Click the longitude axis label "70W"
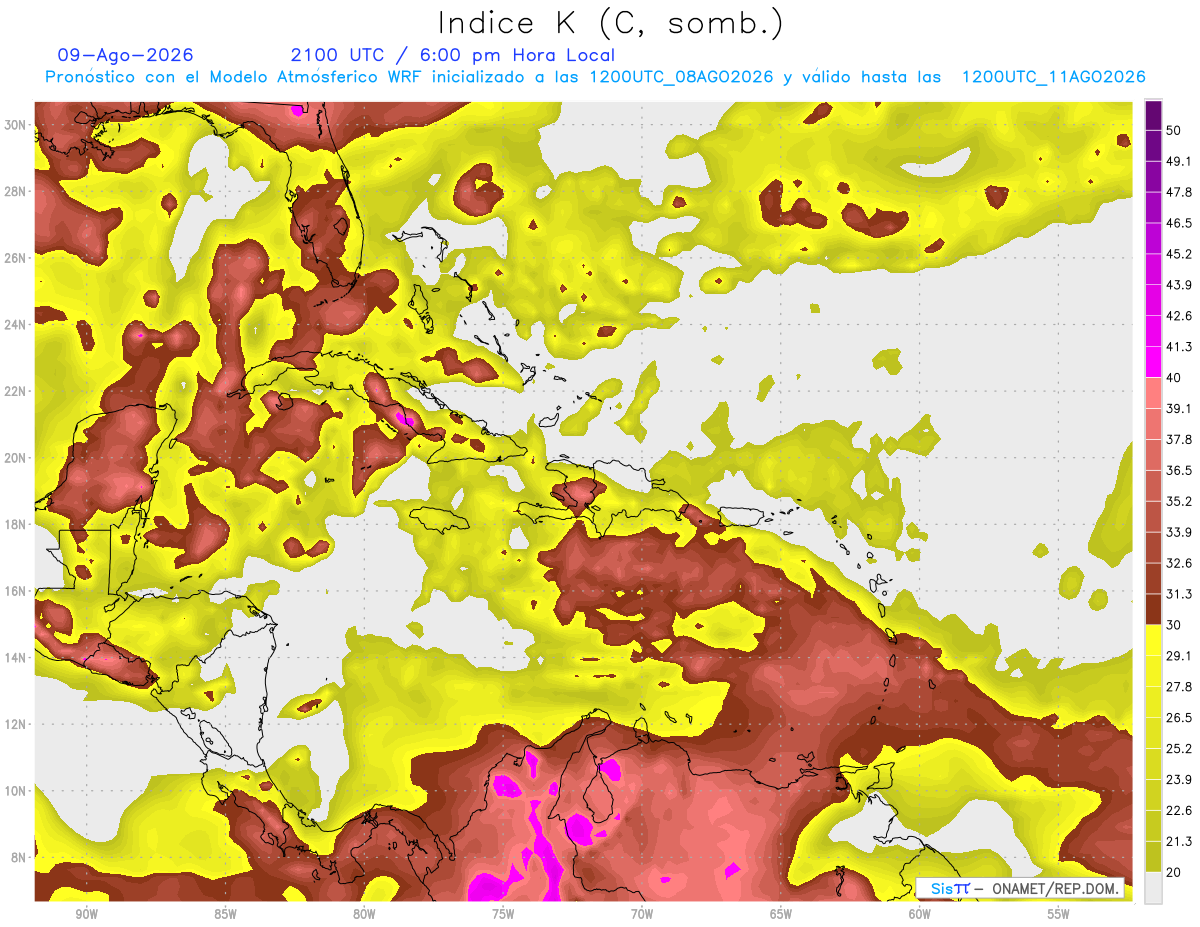Screen dimensions: 1200x927 point(642,915)
